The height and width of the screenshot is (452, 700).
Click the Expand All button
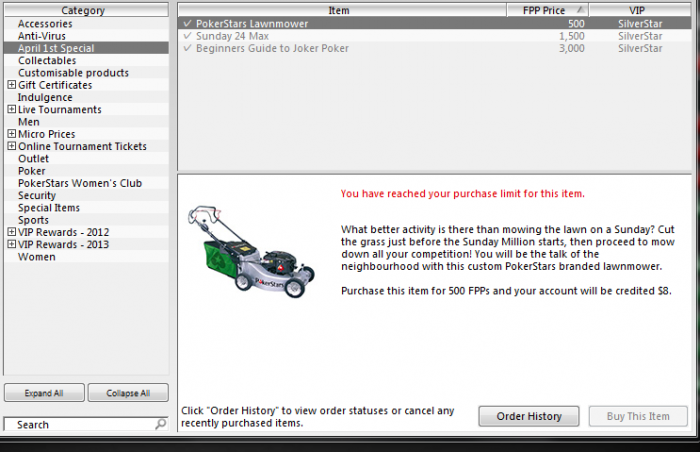pos(44,393)
